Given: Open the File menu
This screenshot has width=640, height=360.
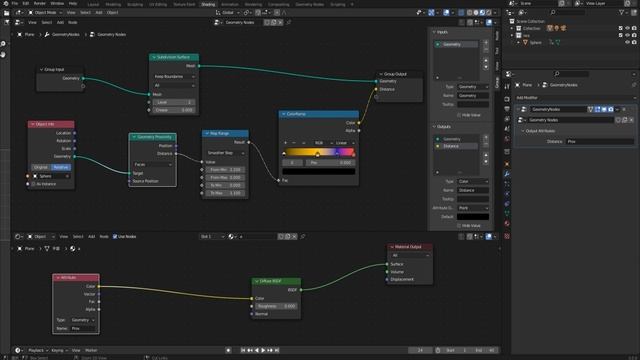Looking at the screenshot, I should point(15,3).
